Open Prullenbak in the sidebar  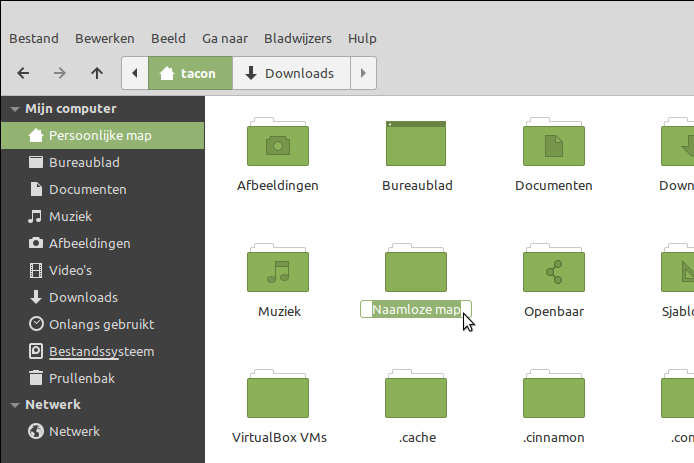pos(82,378)
